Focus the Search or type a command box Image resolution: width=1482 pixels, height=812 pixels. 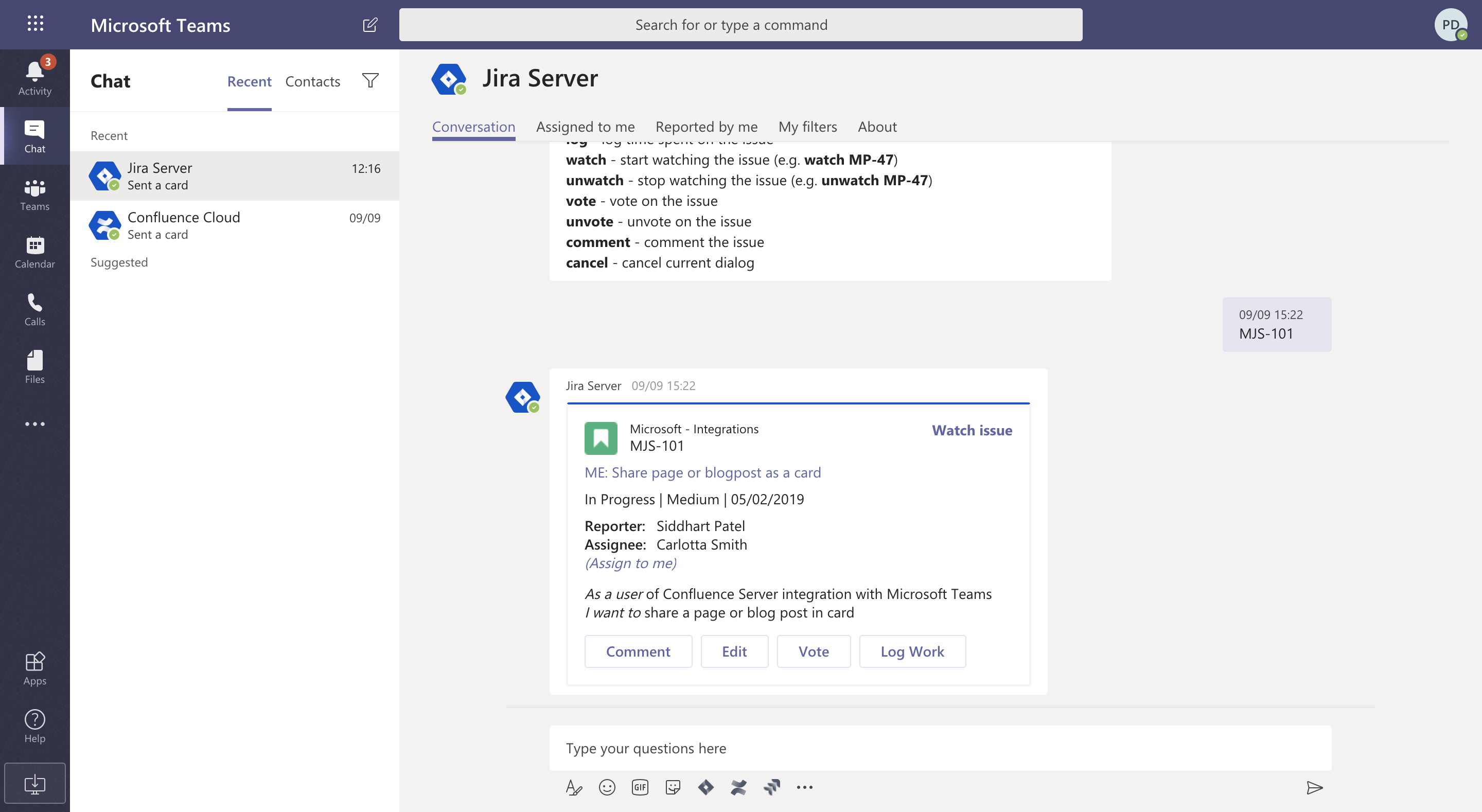click(740, 25)
